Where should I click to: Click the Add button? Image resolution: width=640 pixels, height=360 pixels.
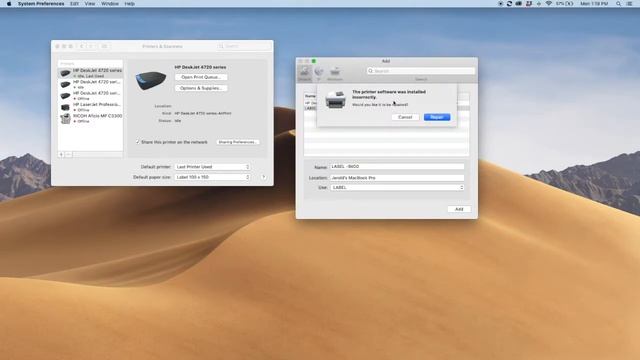point(459,209)
